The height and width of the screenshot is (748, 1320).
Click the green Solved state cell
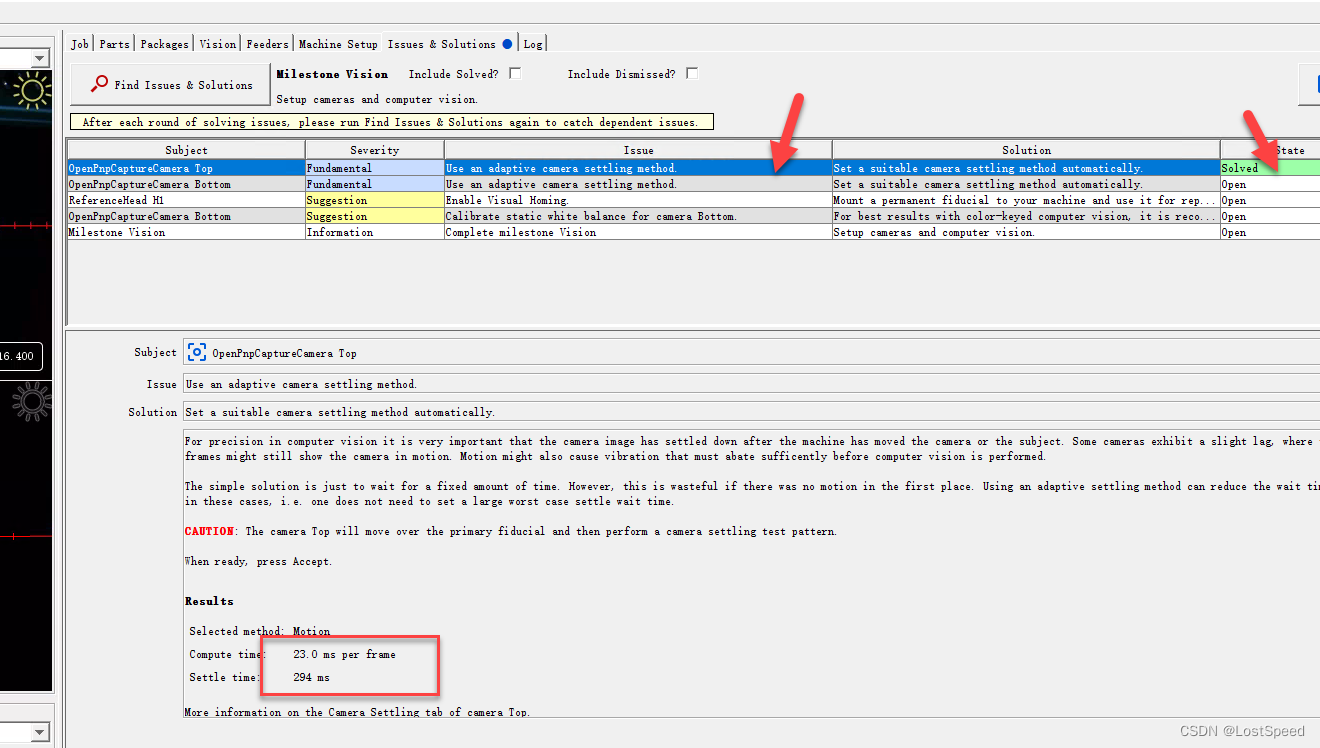1270,168
